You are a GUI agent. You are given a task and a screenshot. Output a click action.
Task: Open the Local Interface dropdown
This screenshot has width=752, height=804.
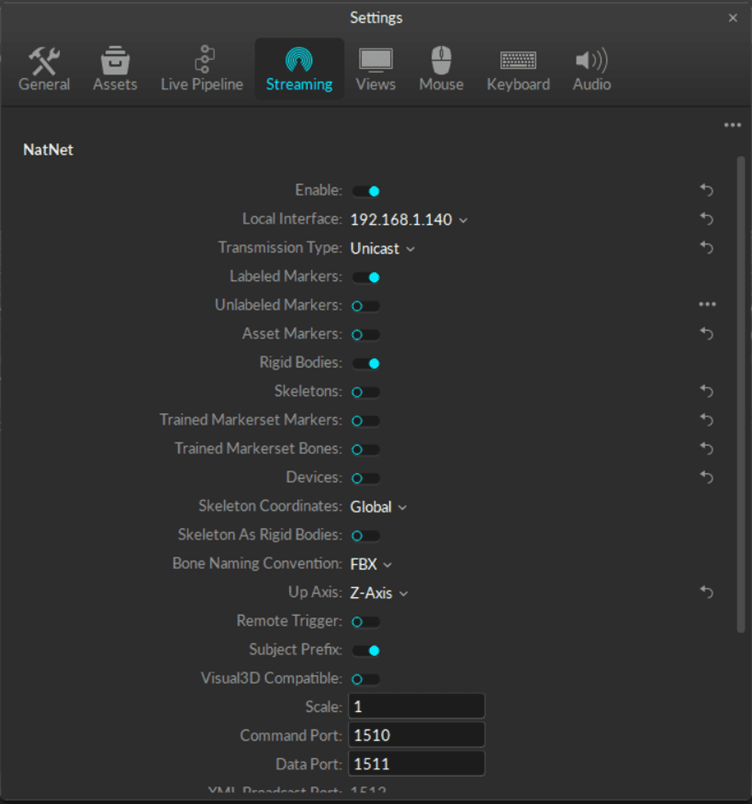point(408,219)
